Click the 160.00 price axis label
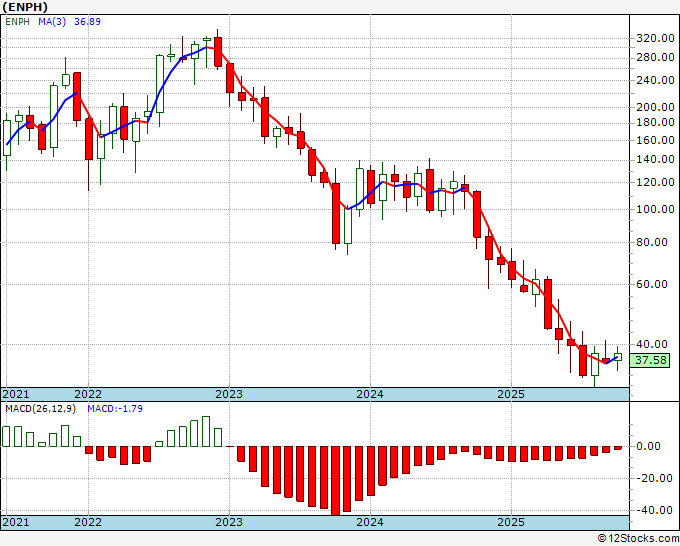 click(655, 140)
